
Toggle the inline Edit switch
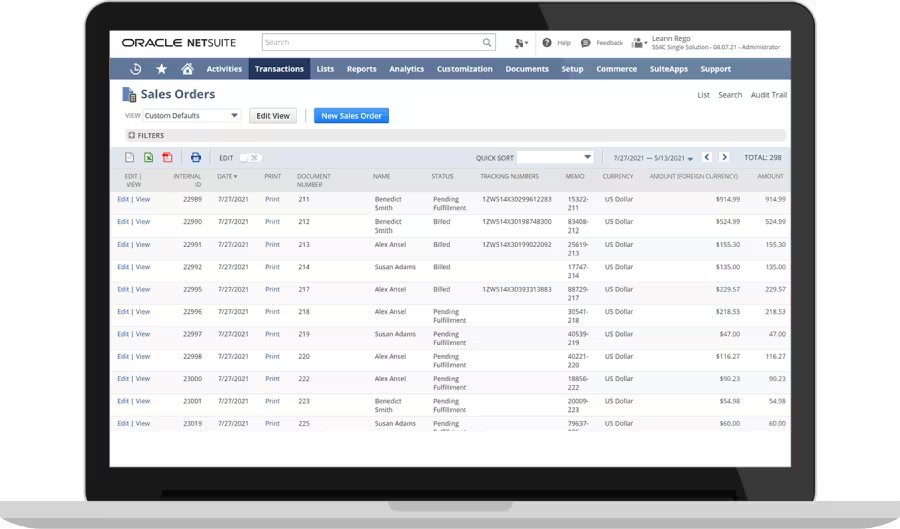pyautogui.click(x=250, y=158)
